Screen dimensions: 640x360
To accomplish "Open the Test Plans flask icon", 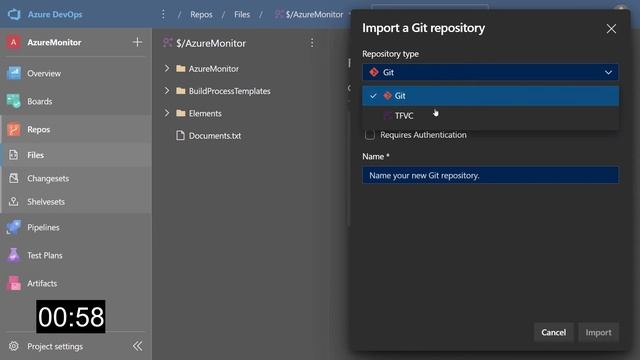I will [x=13, y=255].
